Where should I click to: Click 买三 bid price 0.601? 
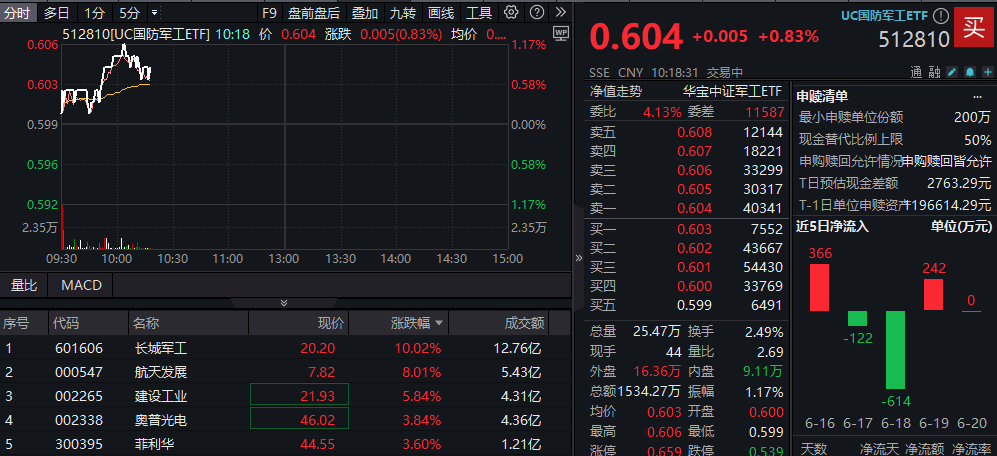(694, 267)
